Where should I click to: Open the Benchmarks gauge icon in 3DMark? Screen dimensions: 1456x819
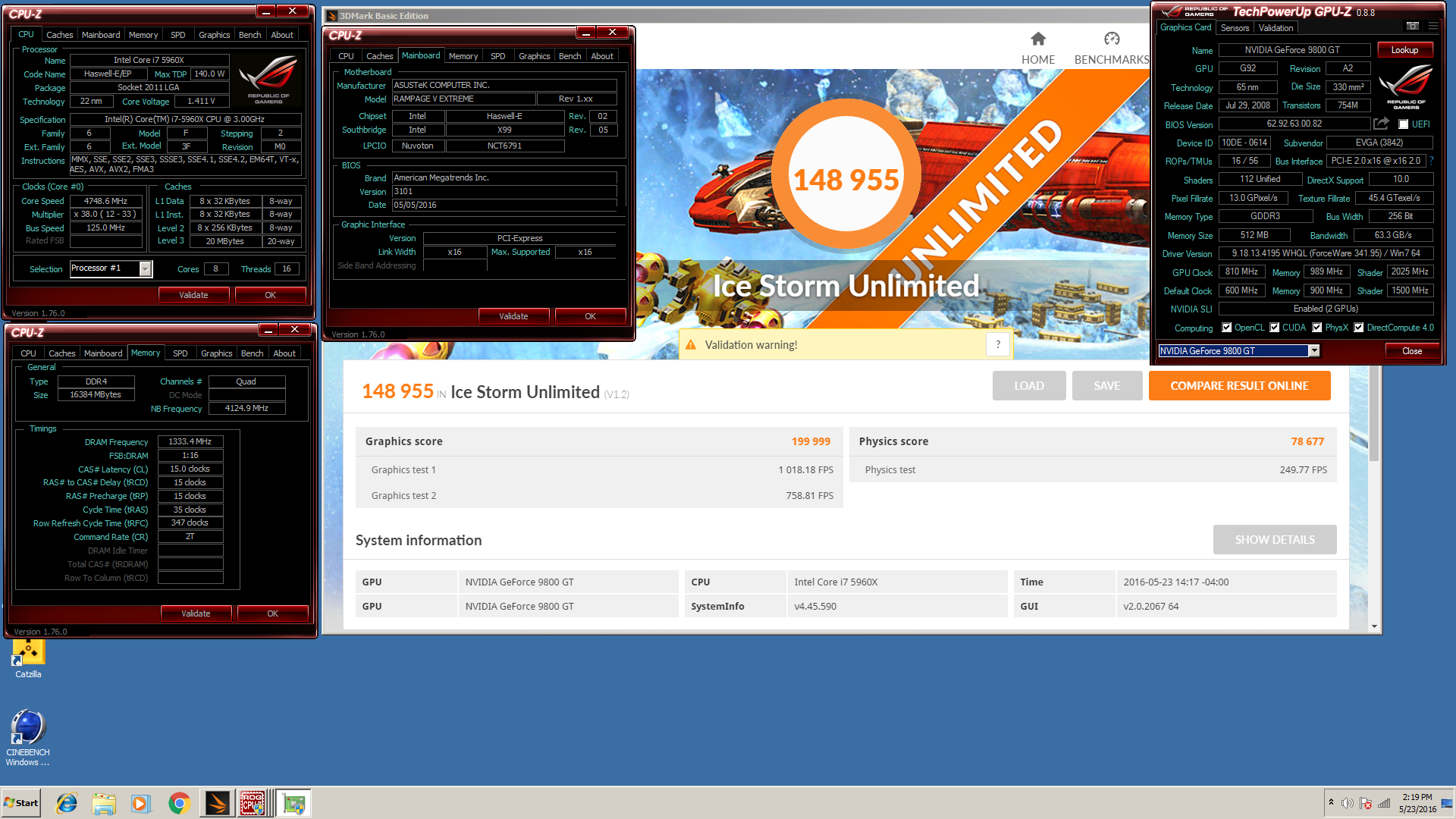[x=1112, y=39]
